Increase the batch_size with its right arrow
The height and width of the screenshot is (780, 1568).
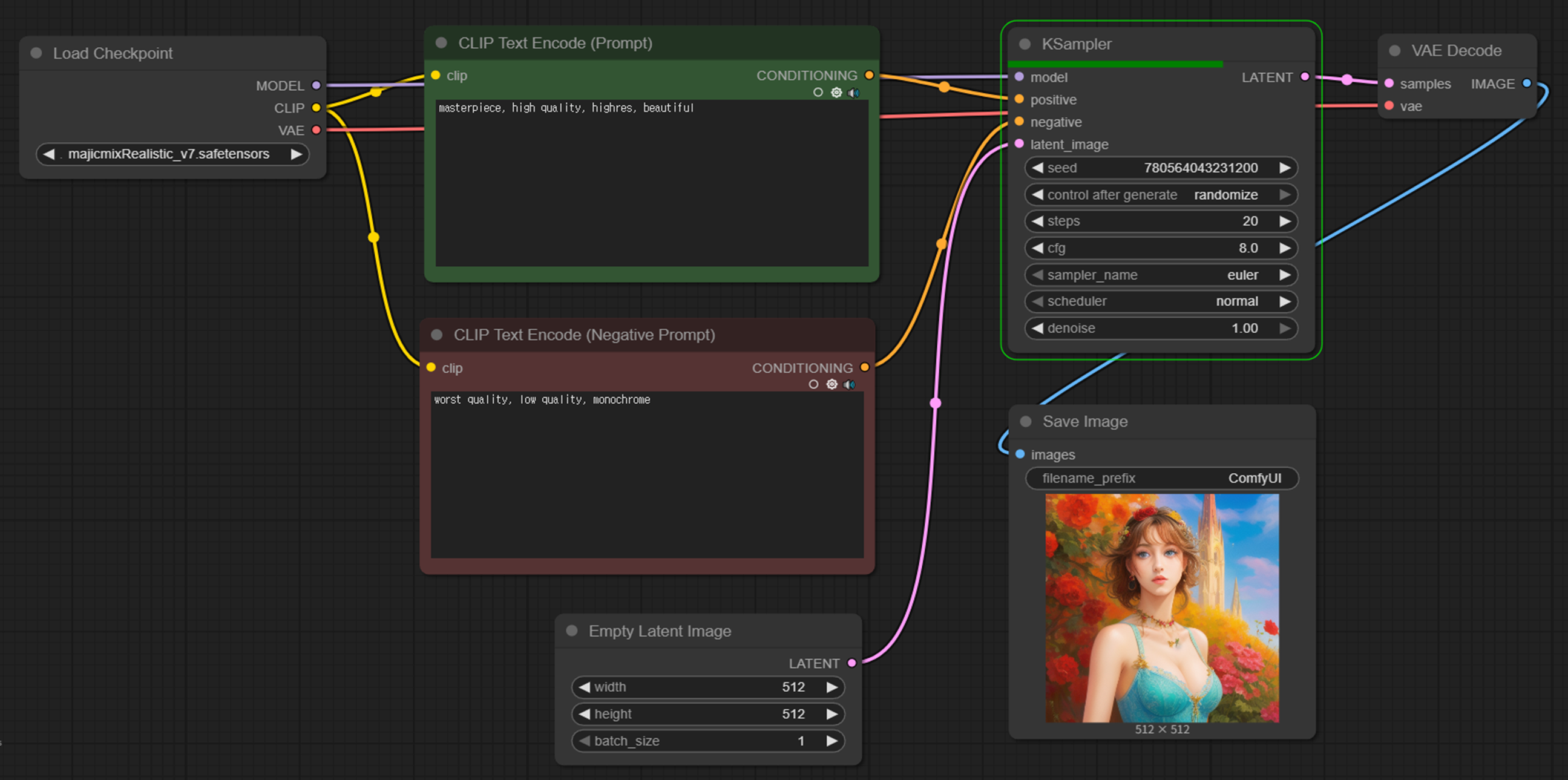(x=832, y=741)
